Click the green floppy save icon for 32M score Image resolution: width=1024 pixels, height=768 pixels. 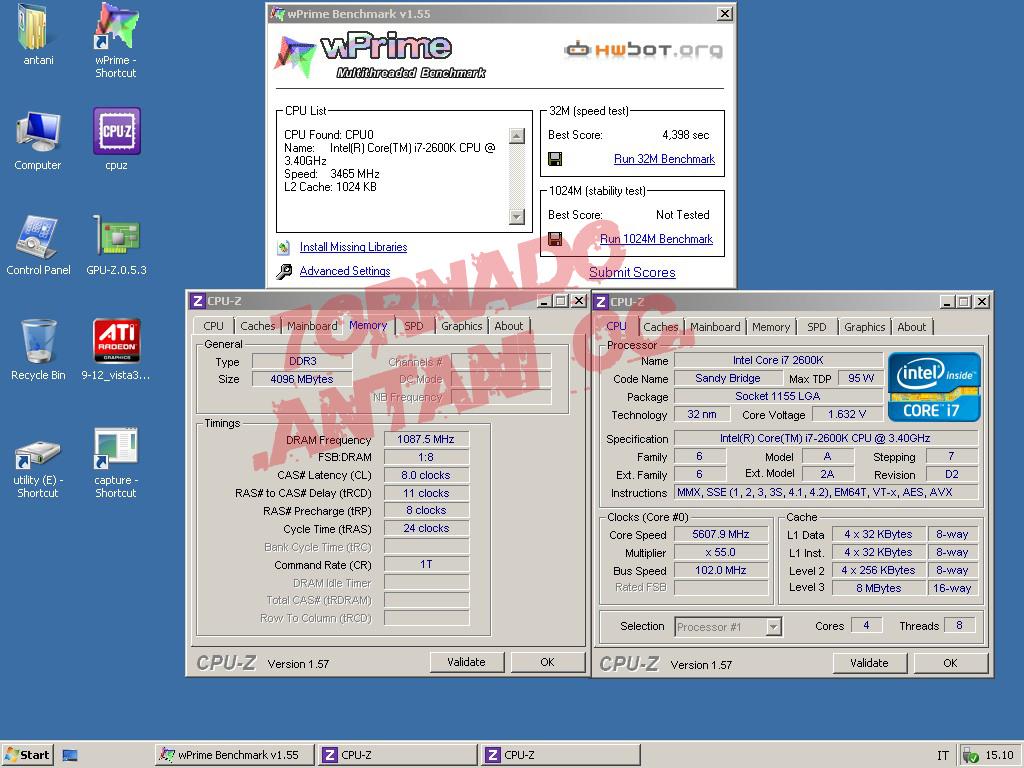[x=555, y=159]
